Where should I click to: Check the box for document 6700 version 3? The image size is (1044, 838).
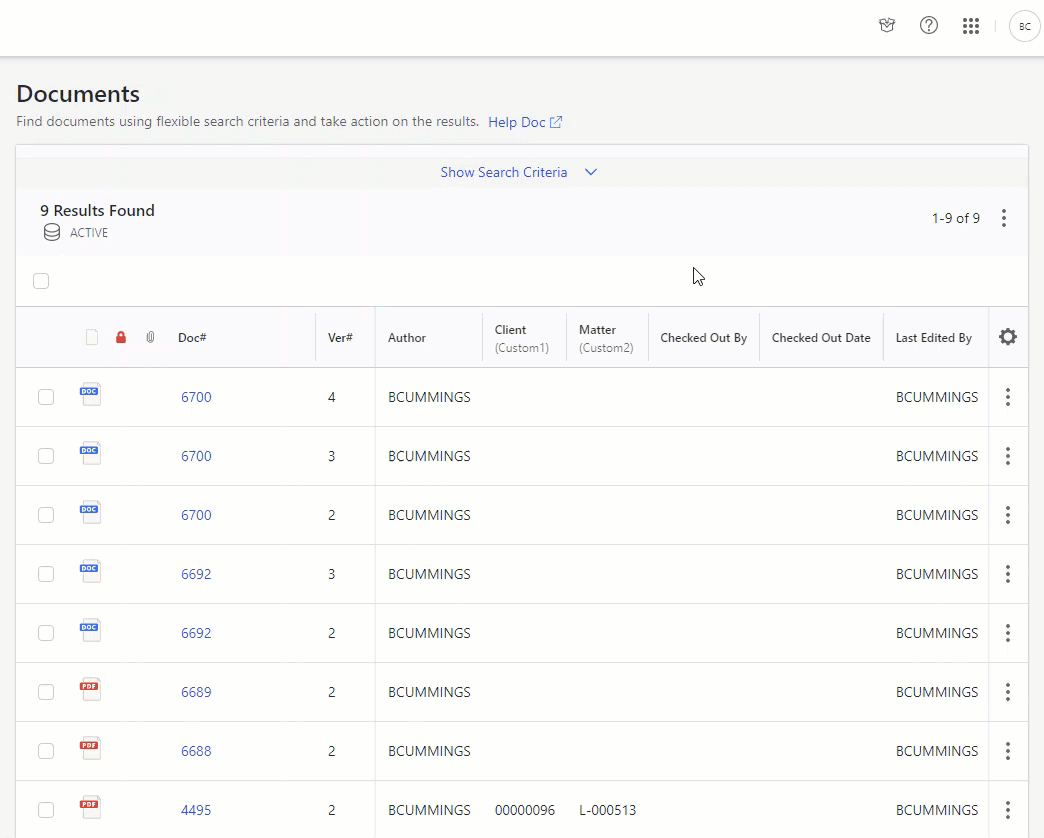pyautogui.click(x=46, y=456)
